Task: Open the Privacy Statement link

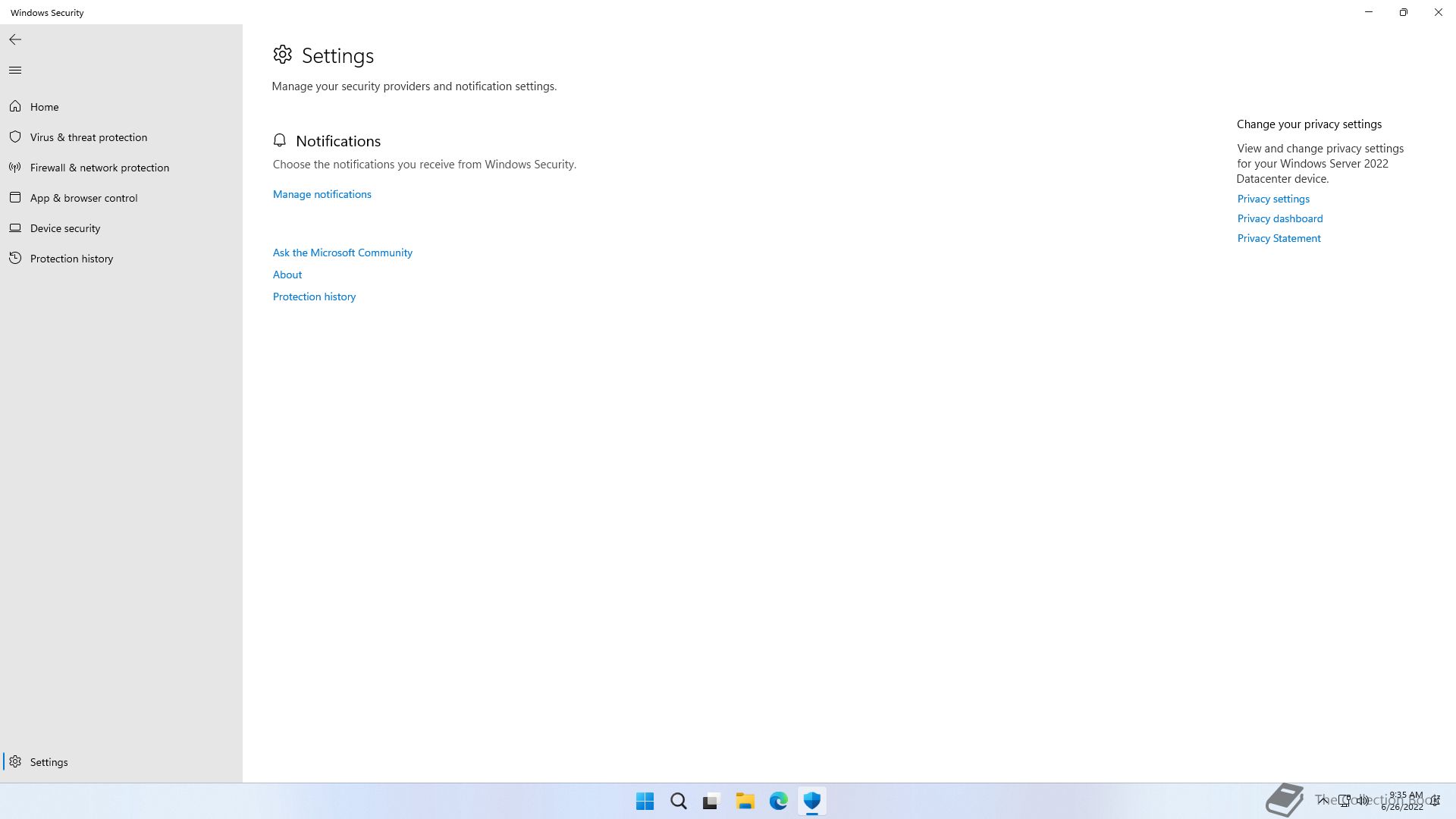Action: pos(1279,238)
